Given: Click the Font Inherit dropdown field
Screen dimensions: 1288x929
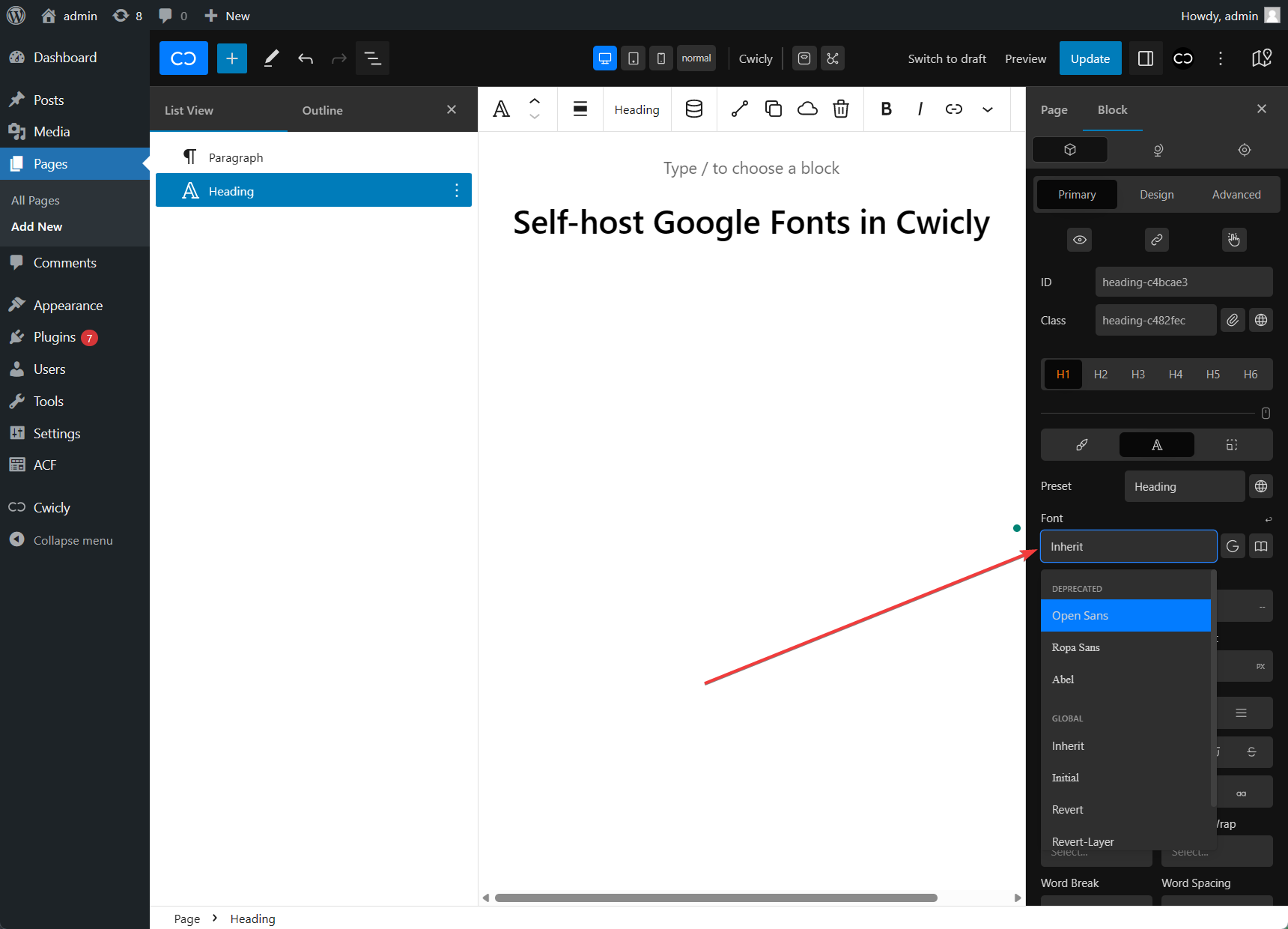Looking at the screenshot, I should (1128, 546).
